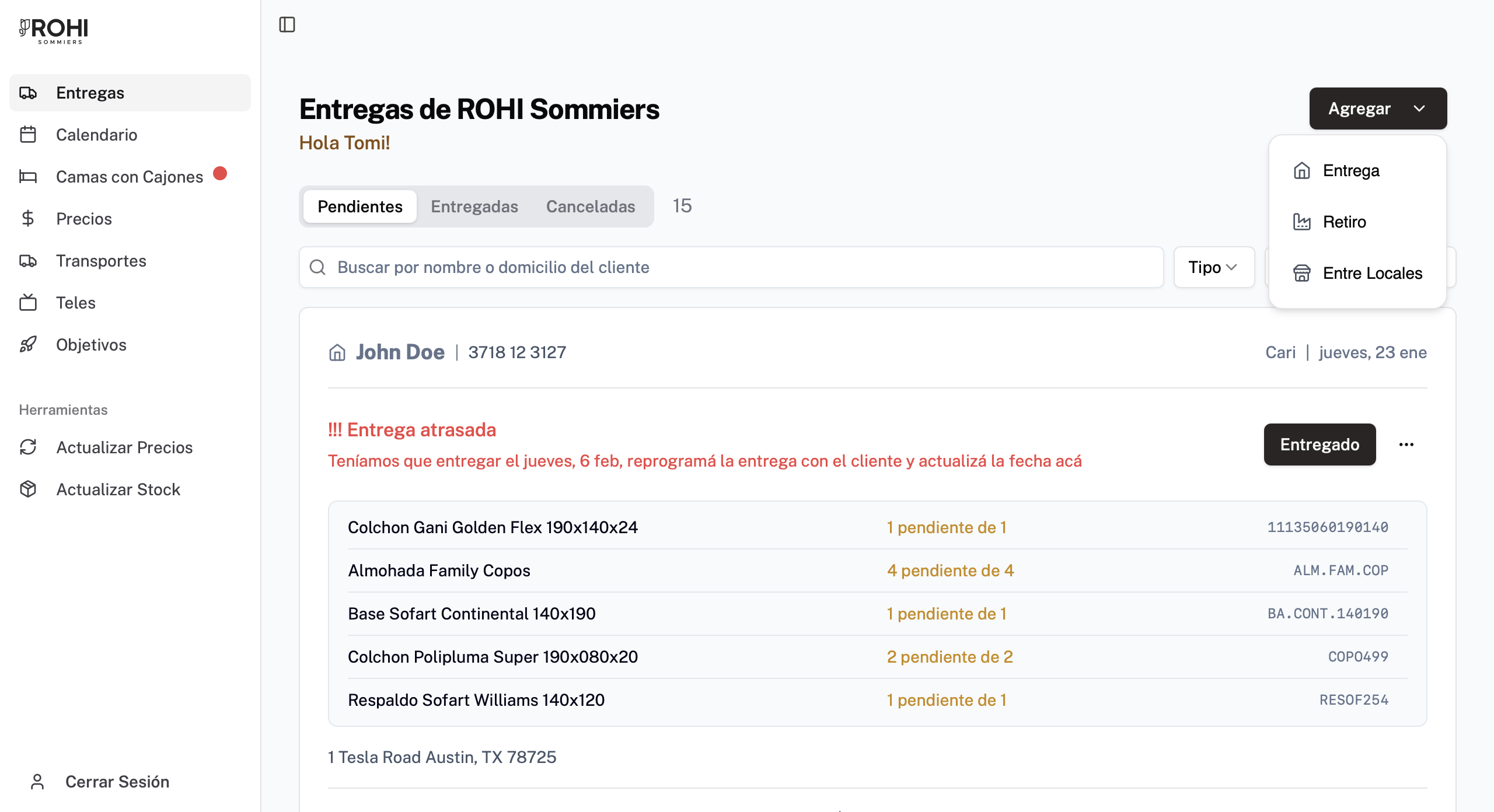
Task: Click the Camas con Cajones bed icon
Action: coord(28,177)
